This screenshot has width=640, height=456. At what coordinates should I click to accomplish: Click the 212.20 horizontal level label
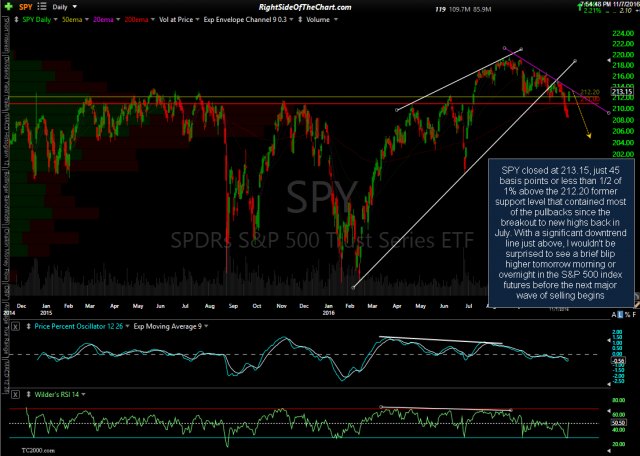(590, 93)
